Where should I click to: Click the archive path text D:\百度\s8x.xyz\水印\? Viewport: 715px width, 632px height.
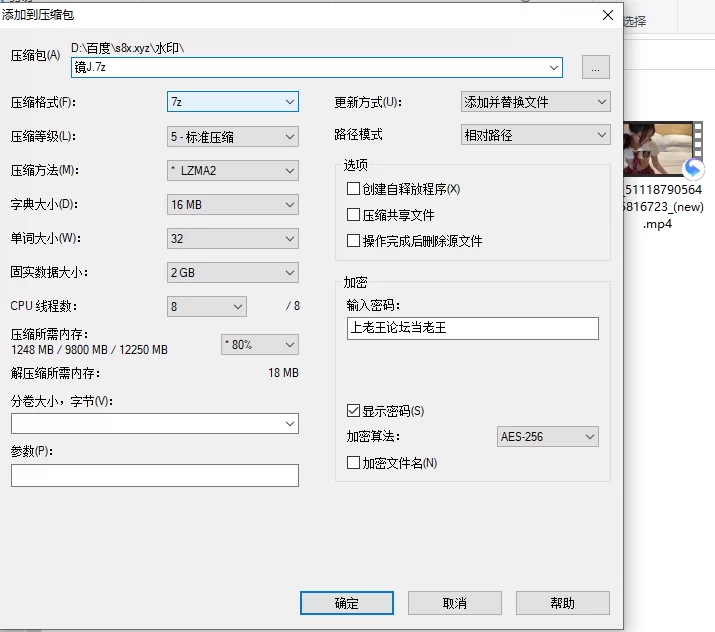[128, 48]
